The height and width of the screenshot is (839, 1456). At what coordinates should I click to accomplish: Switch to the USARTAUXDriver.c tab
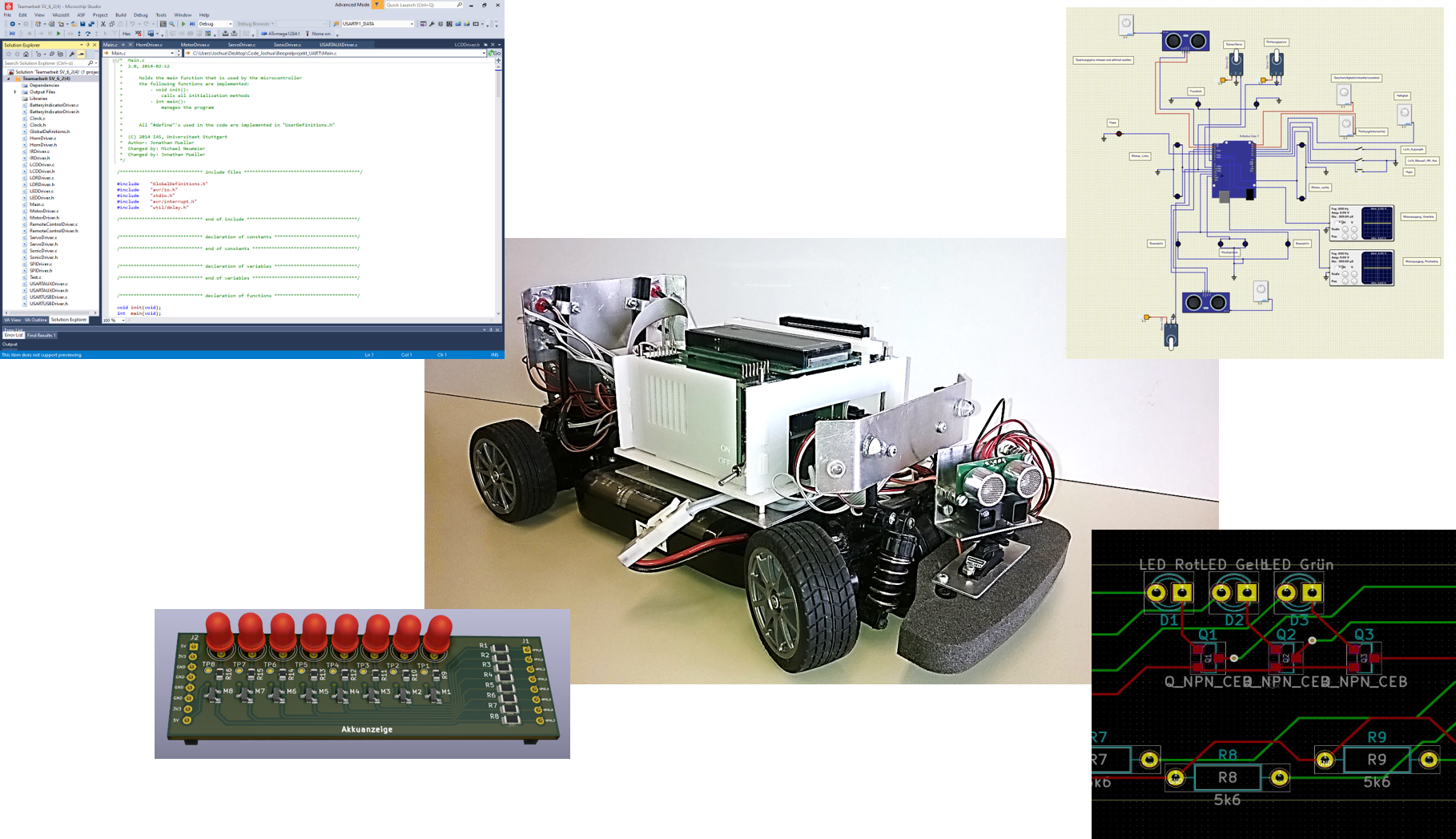pyautogui.click(x=338, y=45)
